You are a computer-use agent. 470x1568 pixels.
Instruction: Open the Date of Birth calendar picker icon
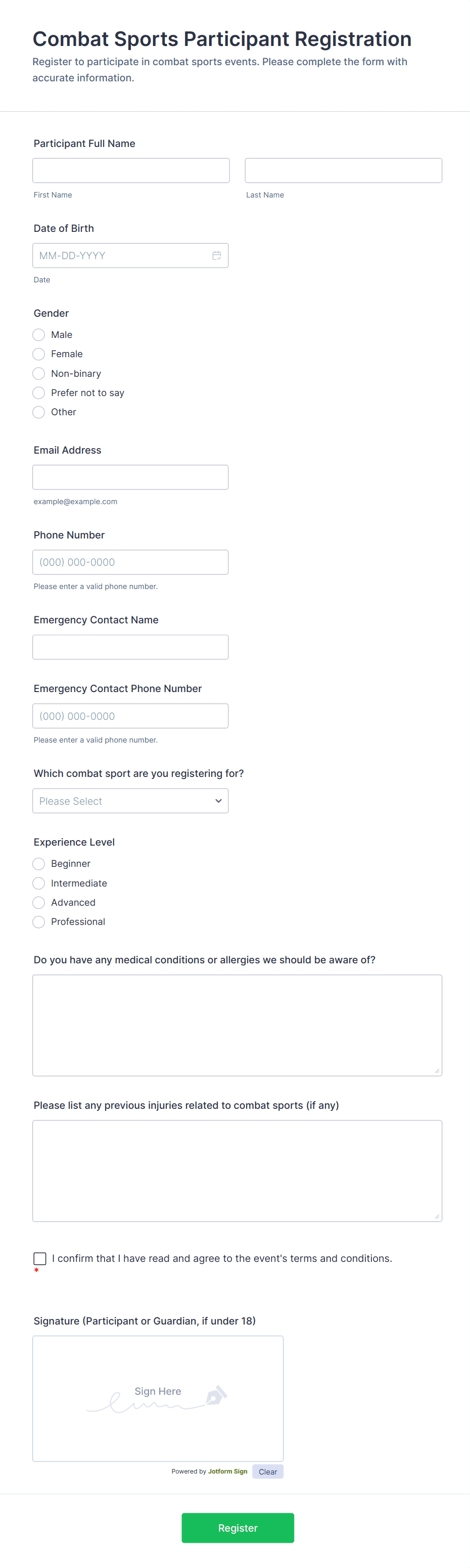216,256
